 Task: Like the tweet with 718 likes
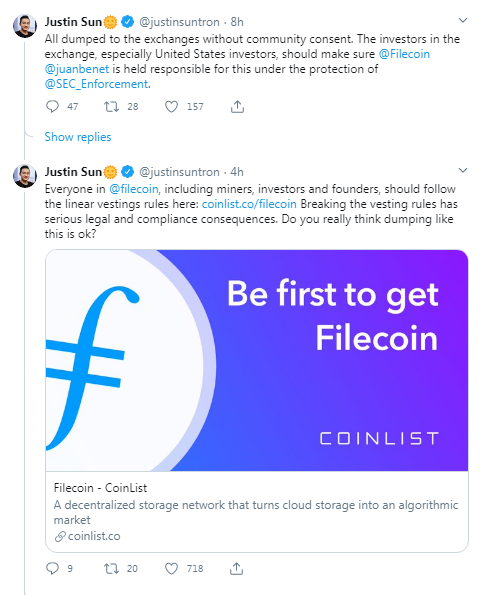(171, 568)
